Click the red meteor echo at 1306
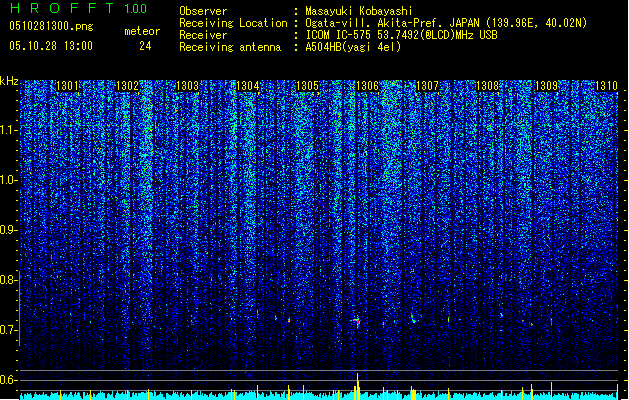This screenshot has height=400, width=629. point(357,321)
